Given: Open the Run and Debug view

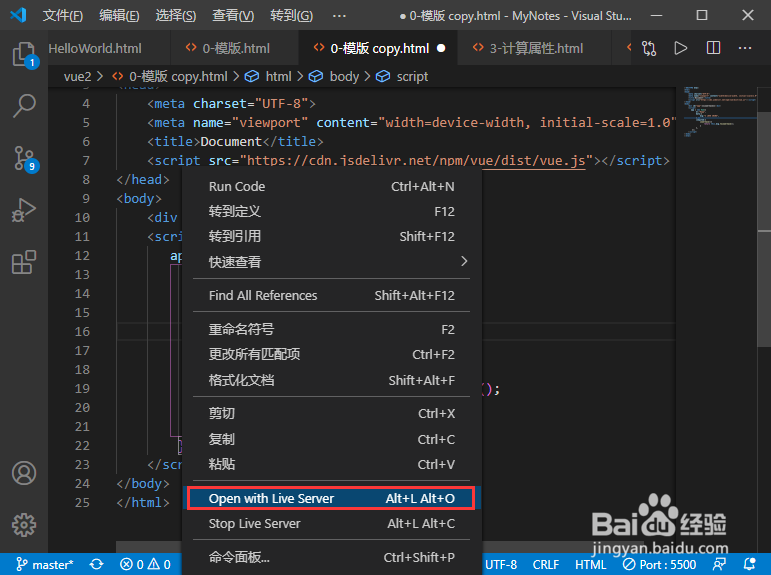Looking at the screenshot, I should pyautogui.click(x=24, y=211).
